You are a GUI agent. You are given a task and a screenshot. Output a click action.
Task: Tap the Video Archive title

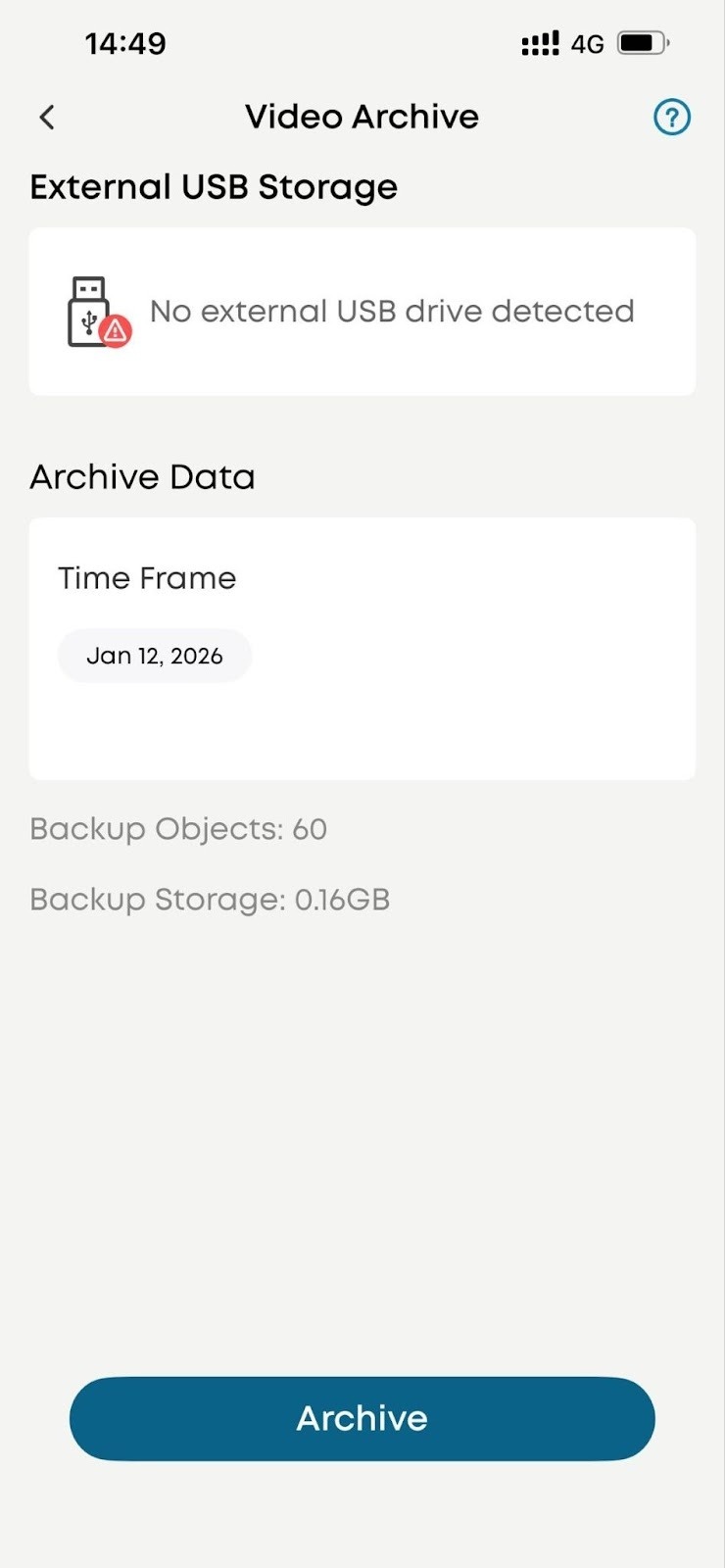(x=362, y=117)
